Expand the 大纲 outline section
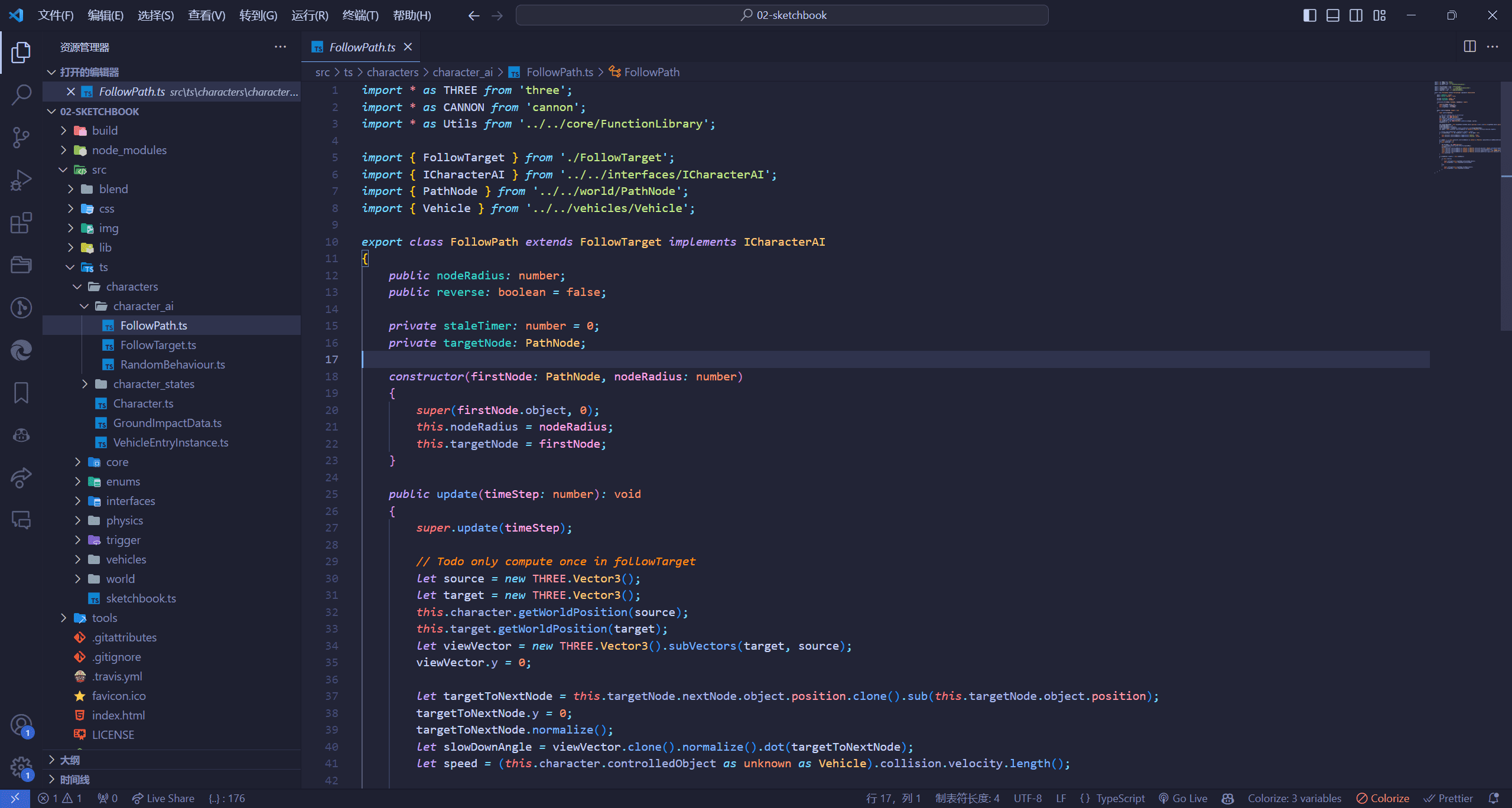The image size is (1512, 808). [51, 760]
